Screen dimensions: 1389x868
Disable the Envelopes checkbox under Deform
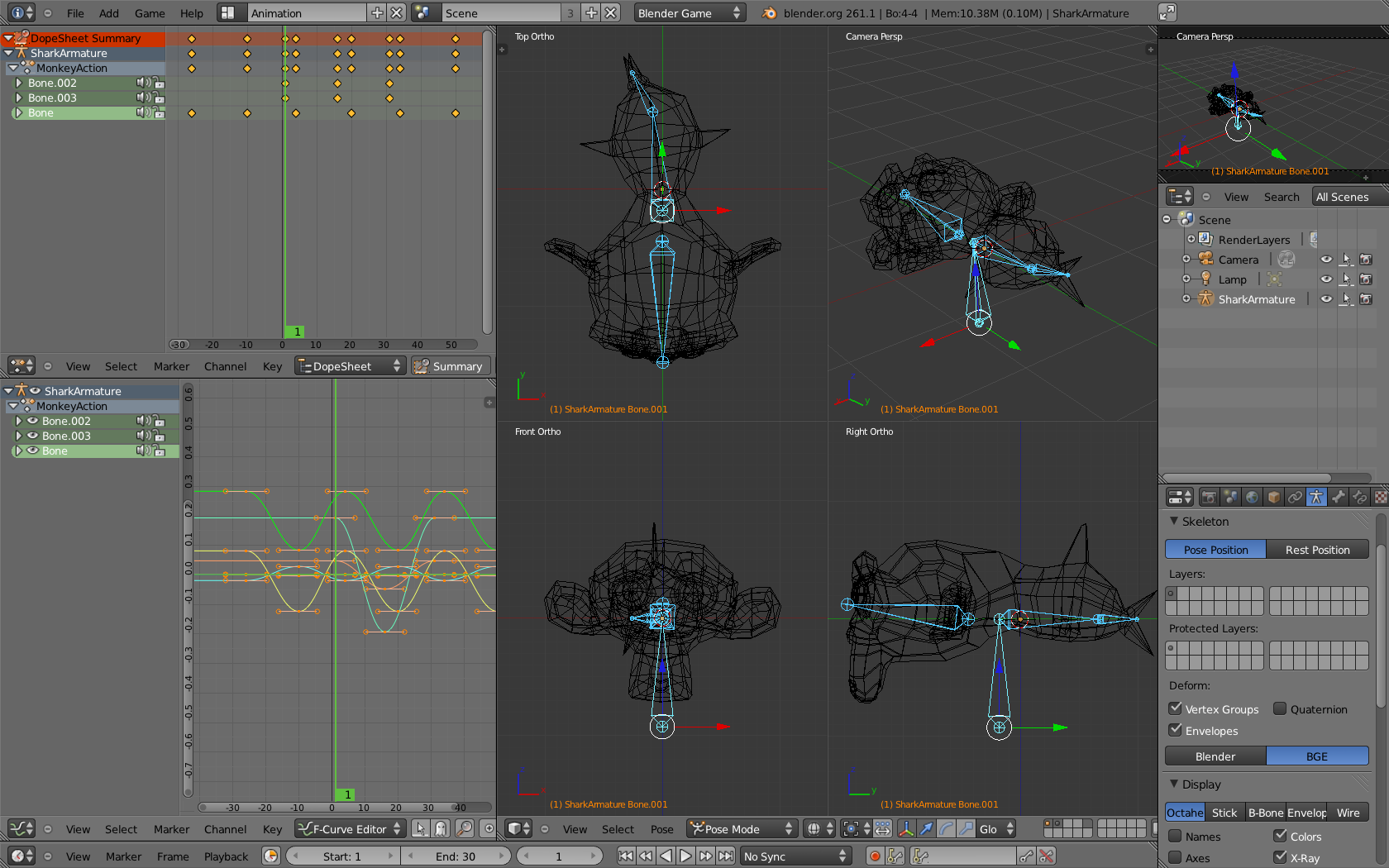(x=1177, y=730)
